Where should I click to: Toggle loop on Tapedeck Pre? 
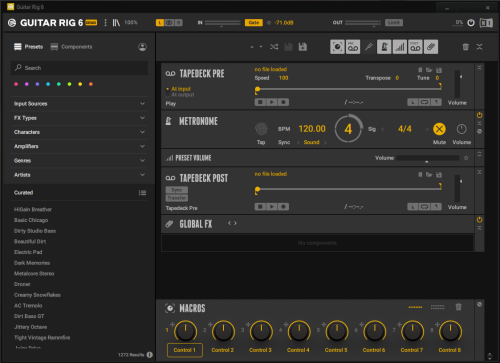tap(424, 102)
